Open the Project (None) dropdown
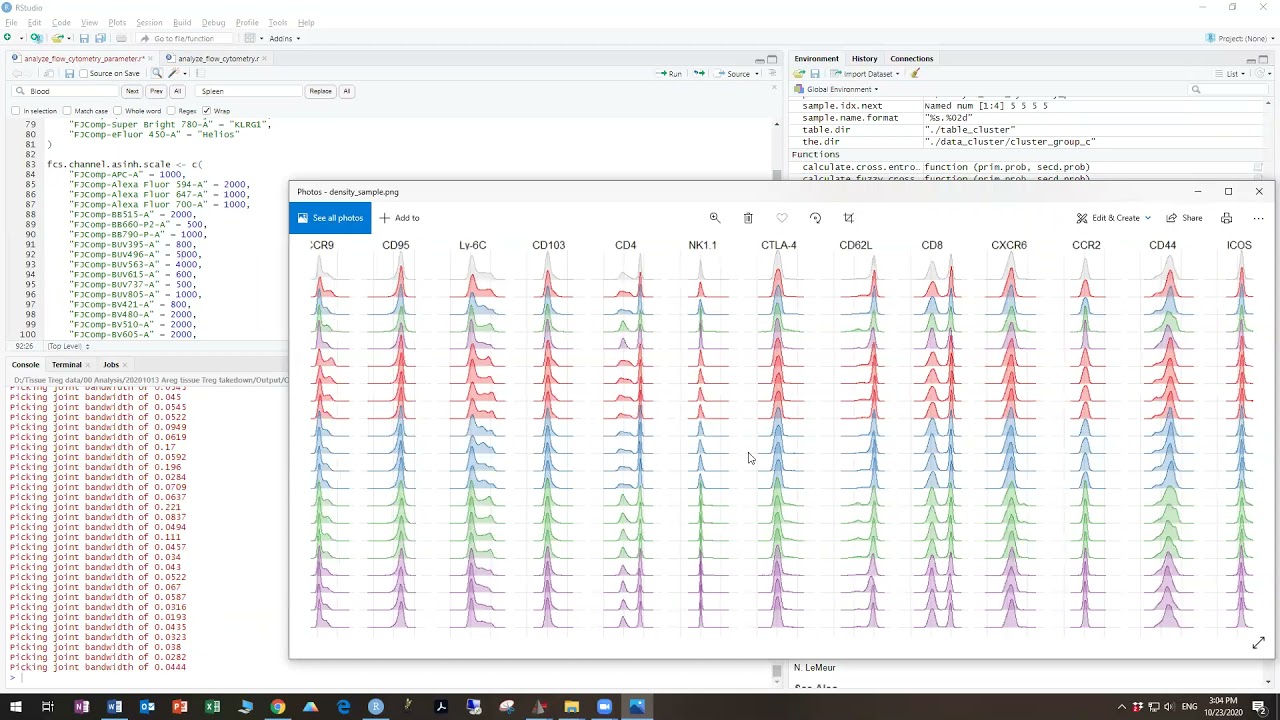 click(x=1239, y=38)
